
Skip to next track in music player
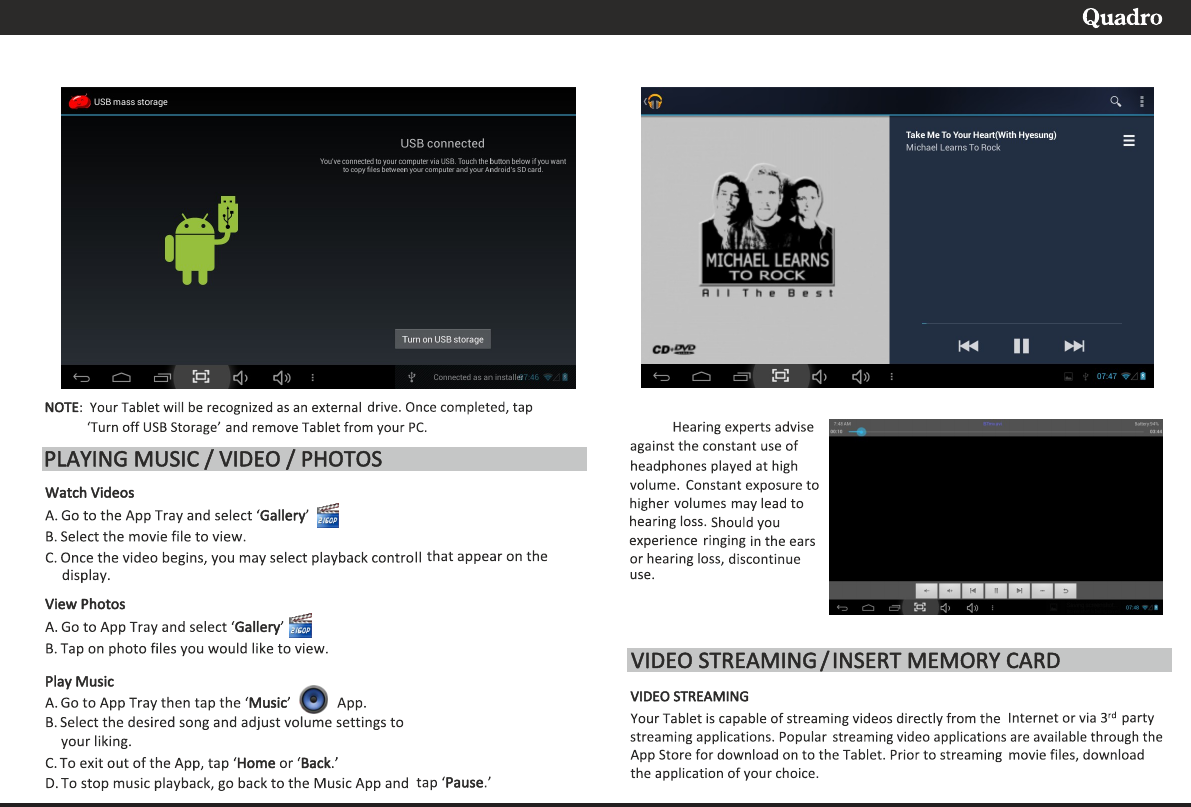(x=1074, y=346)
